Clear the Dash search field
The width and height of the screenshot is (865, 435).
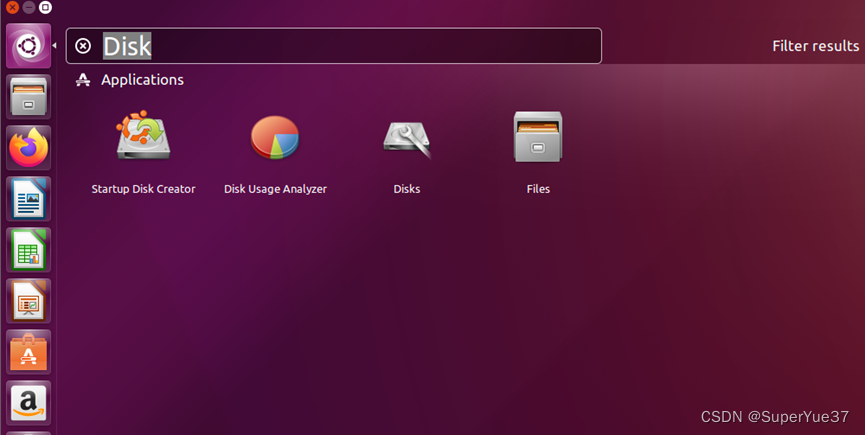[x=83, y=46]
